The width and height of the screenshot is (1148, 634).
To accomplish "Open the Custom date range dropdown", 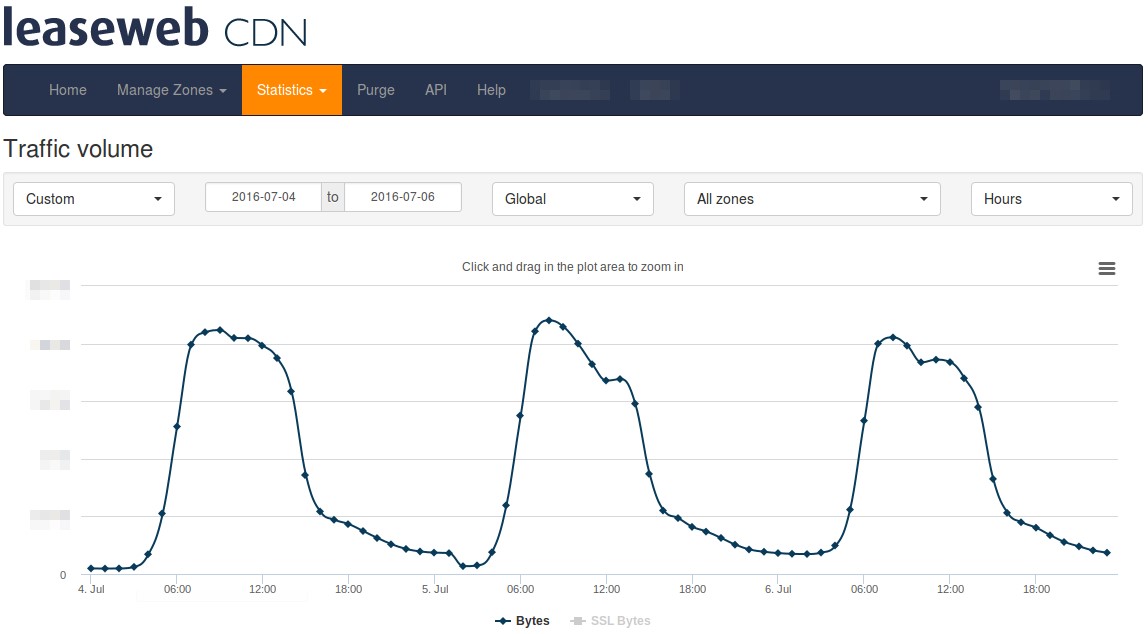I will click(94, 199).
